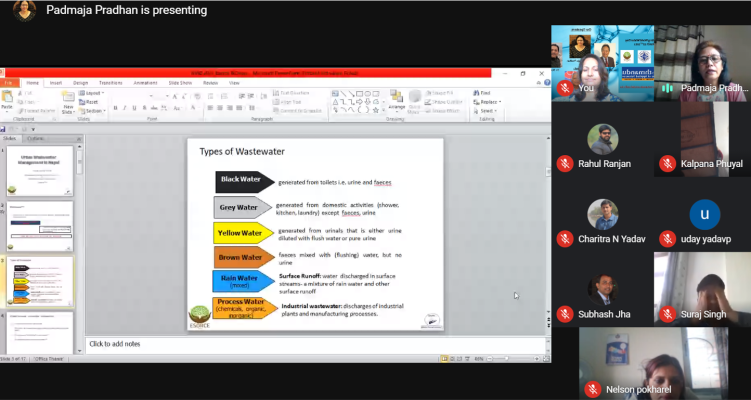Image resolution: width=751 pixels, height=400 pixels.
Task: Toggle Bold formatting in Font group
Action: point(116,108)
